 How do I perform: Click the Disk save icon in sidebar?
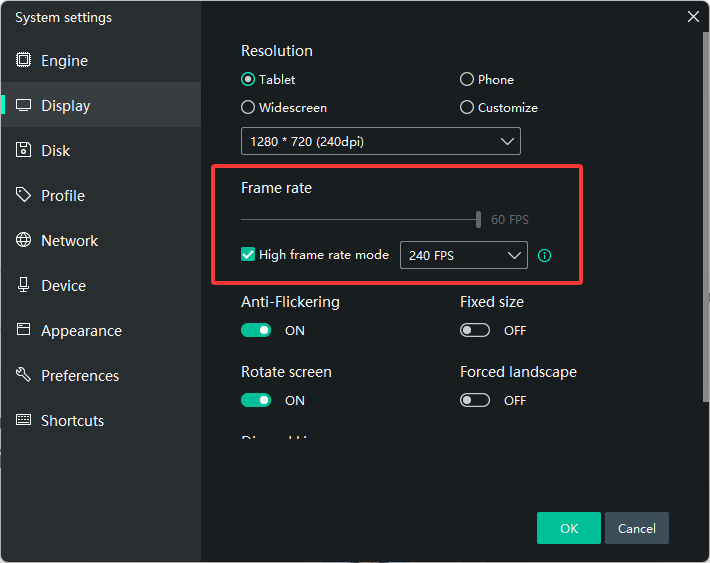point(23,150)
